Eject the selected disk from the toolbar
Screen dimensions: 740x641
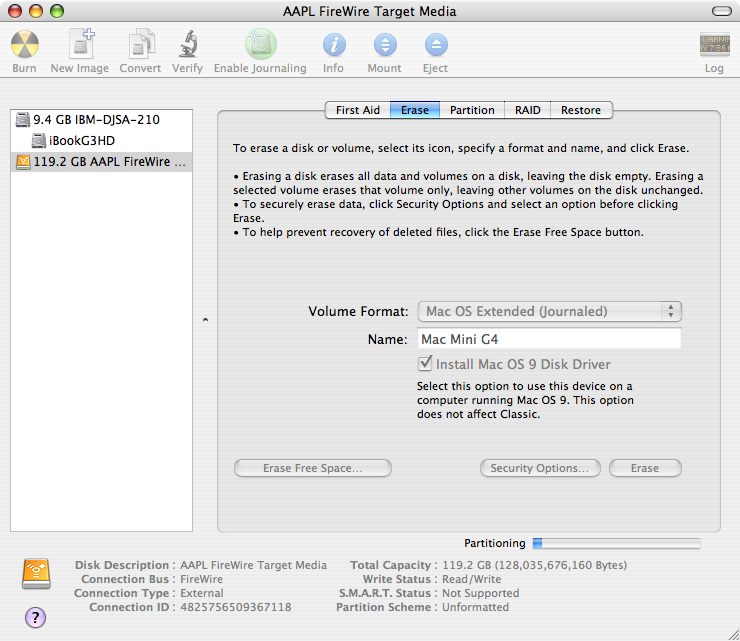click(436, 45)
